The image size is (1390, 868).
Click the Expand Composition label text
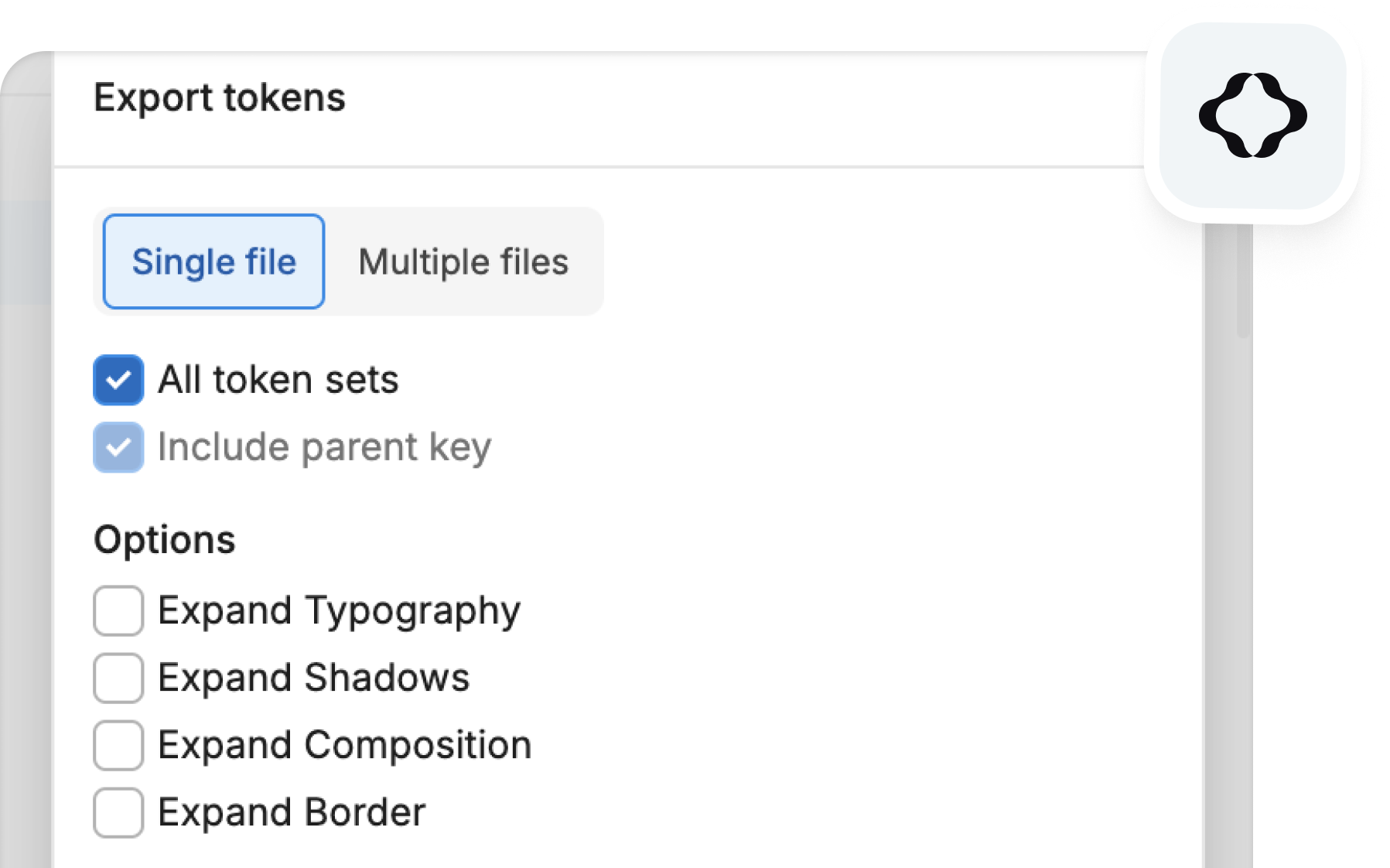(345, 746)
